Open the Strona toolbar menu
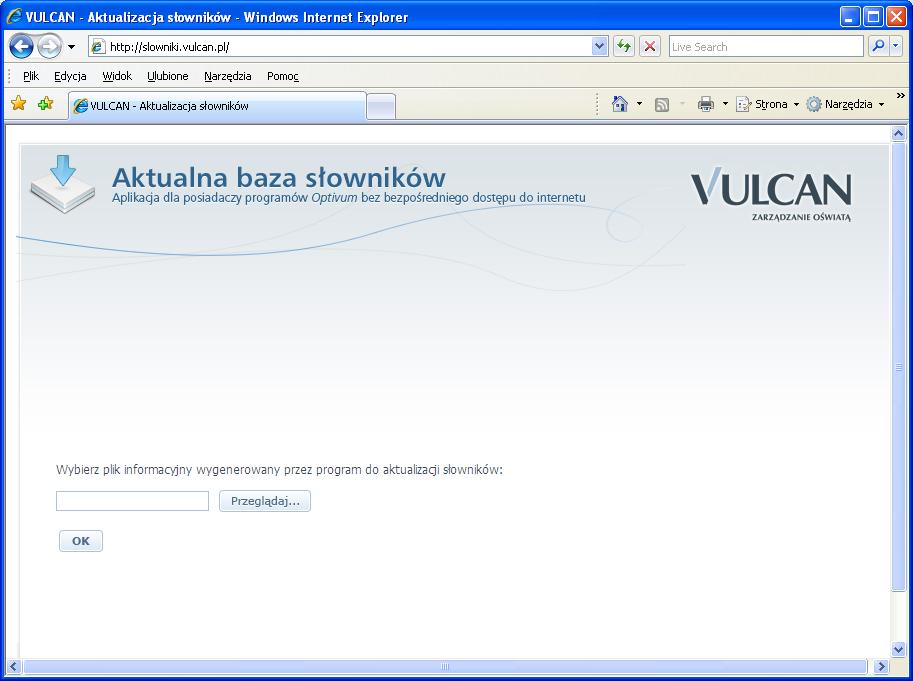913x681 pixels. tap(767, 104)
